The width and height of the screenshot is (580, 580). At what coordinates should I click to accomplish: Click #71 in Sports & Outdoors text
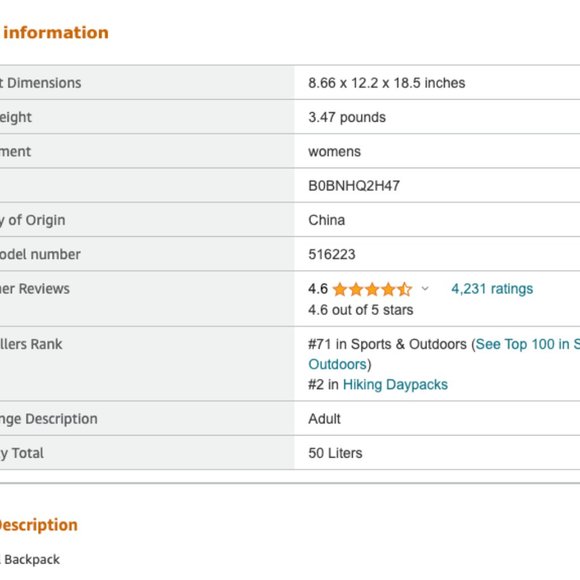point(387,344)
